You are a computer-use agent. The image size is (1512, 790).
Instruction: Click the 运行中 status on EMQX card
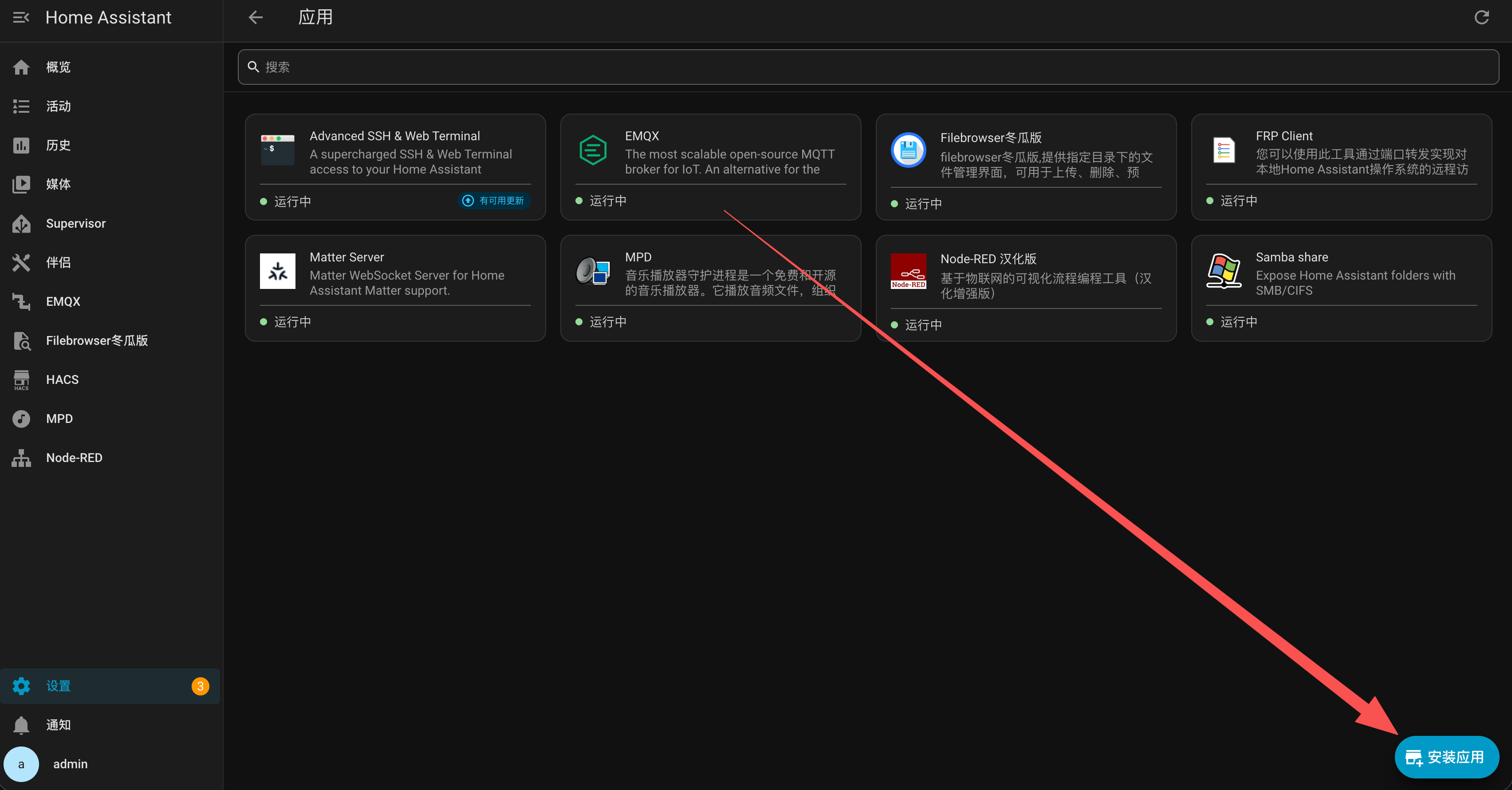(608, 201)
